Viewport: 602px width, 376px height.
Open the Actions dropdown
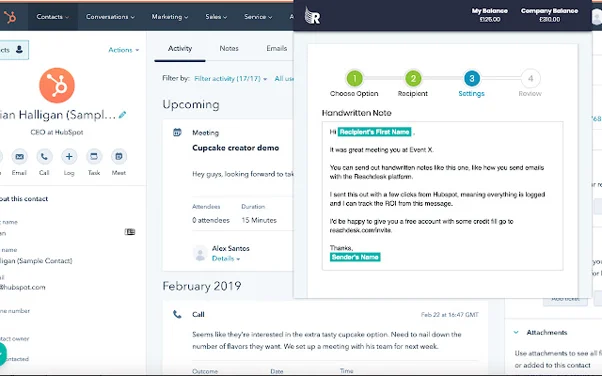click(x=124, y=50)
